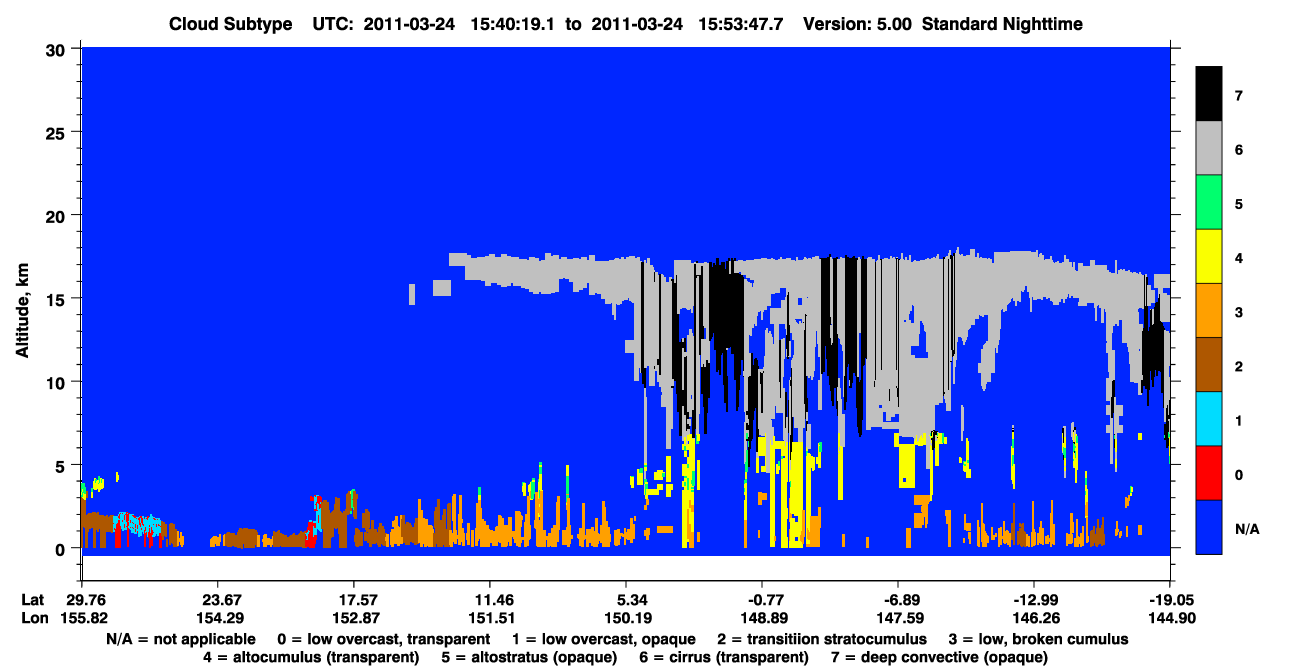Click the colorbar label 'N/A'
The image size is (1300, 667).
click(x=1246, y=528)
